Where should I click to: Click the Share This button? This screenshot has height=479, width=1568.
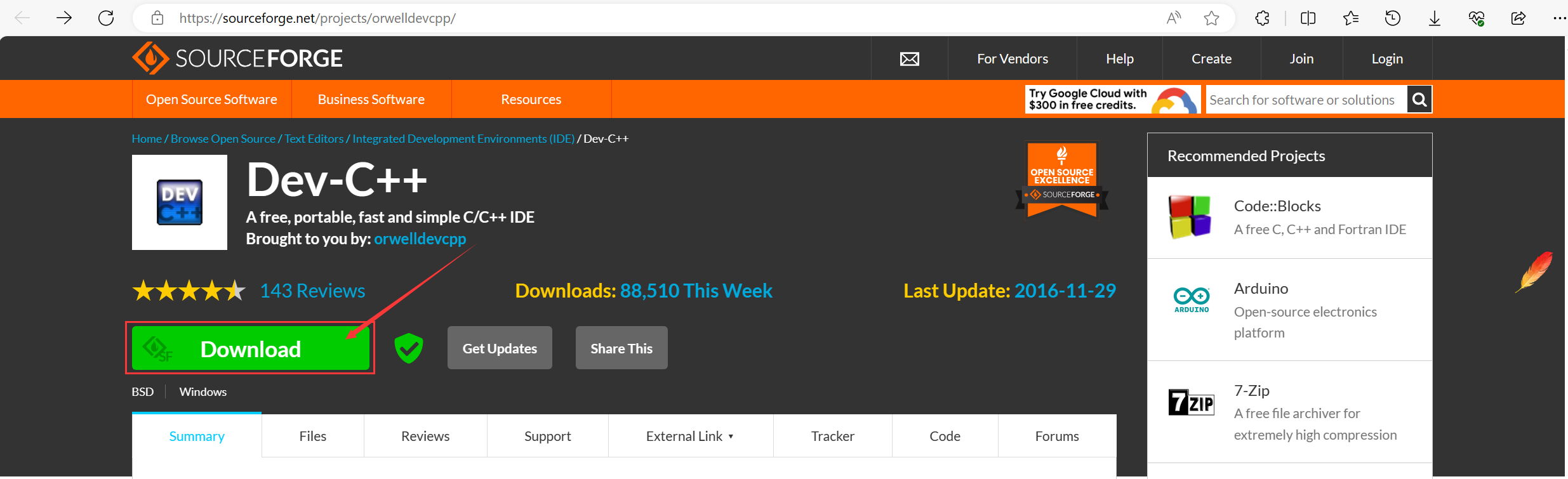(621, 348)
